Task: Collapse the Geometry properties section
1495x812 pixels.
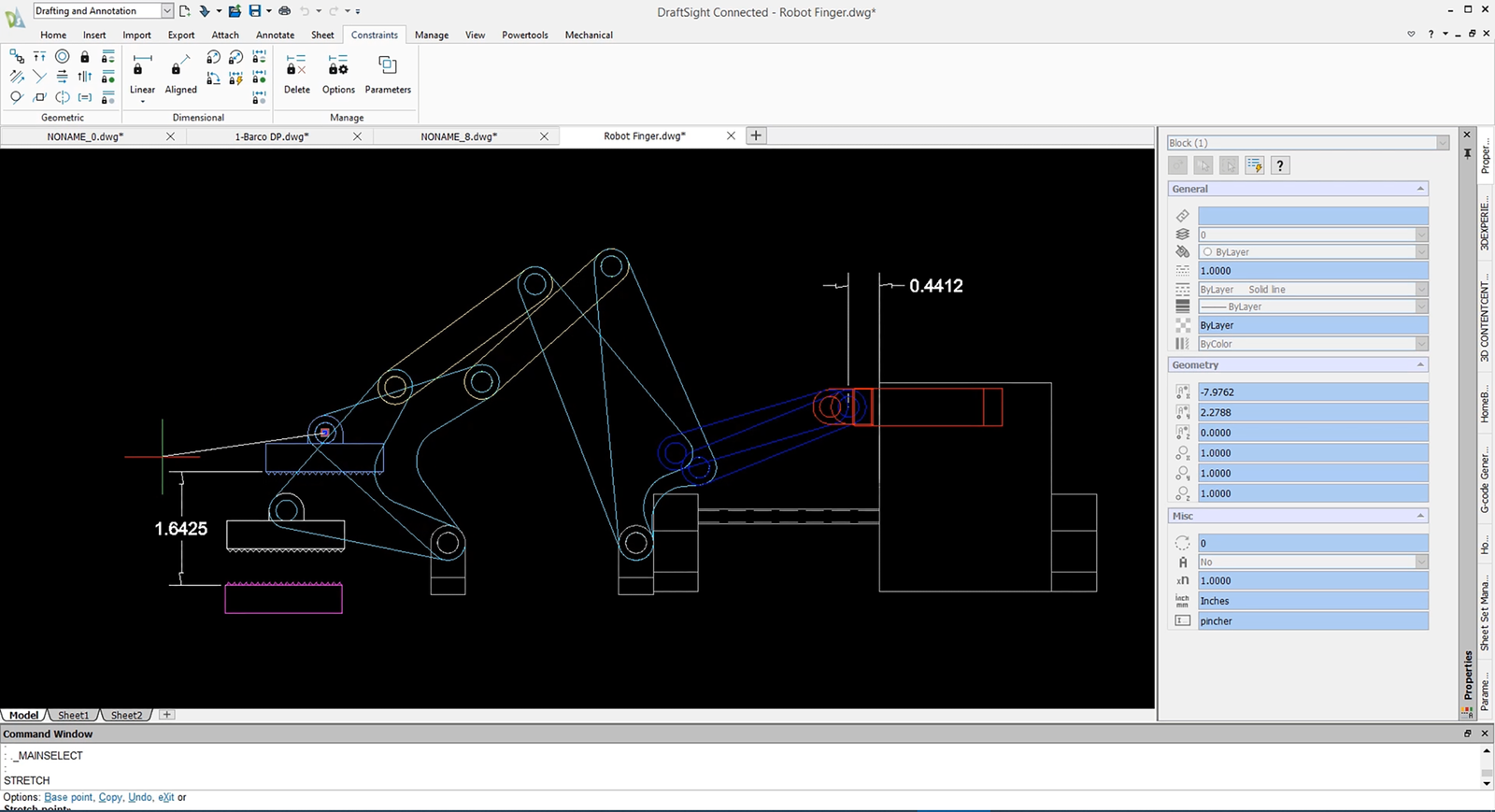Action: (x=1420, y=365)
